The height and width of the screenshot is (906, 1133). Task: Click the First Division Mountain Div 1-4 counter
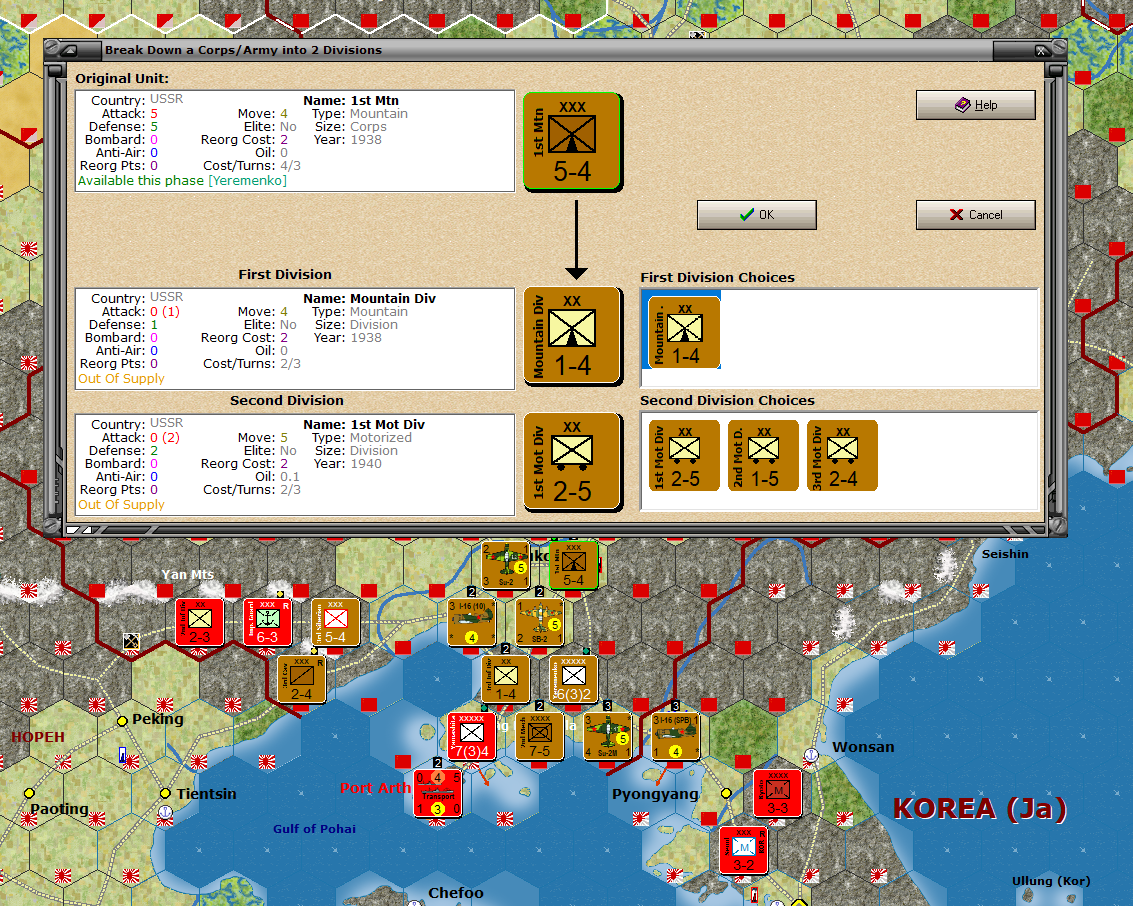572,336
